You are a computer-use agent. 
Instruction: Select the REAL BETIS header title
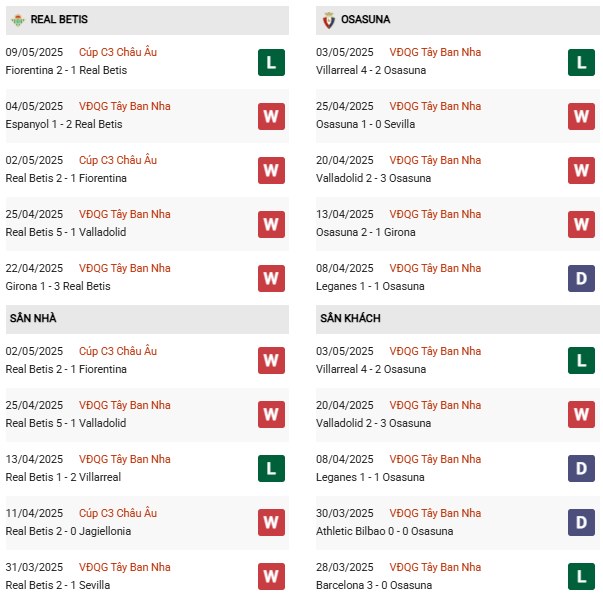pos(59,19)
